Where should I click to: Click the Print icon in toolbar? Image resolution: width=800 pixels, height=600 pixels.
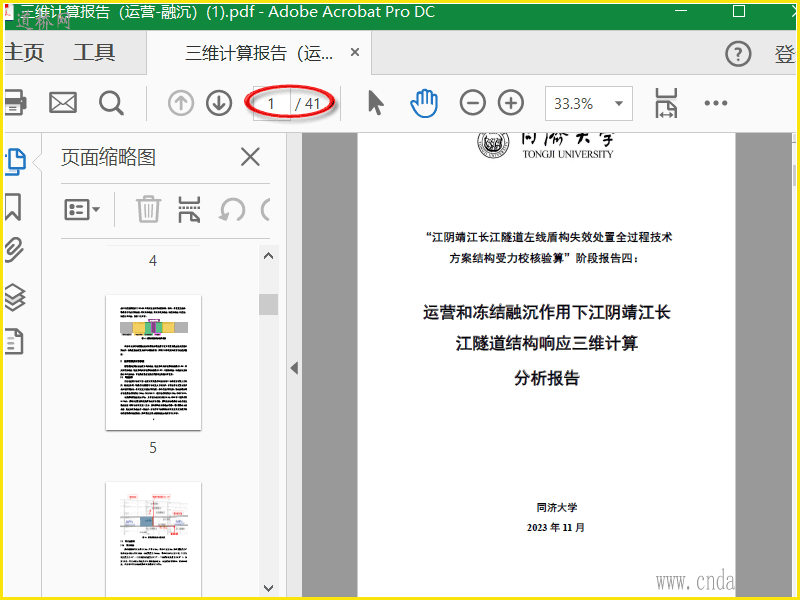14,103
